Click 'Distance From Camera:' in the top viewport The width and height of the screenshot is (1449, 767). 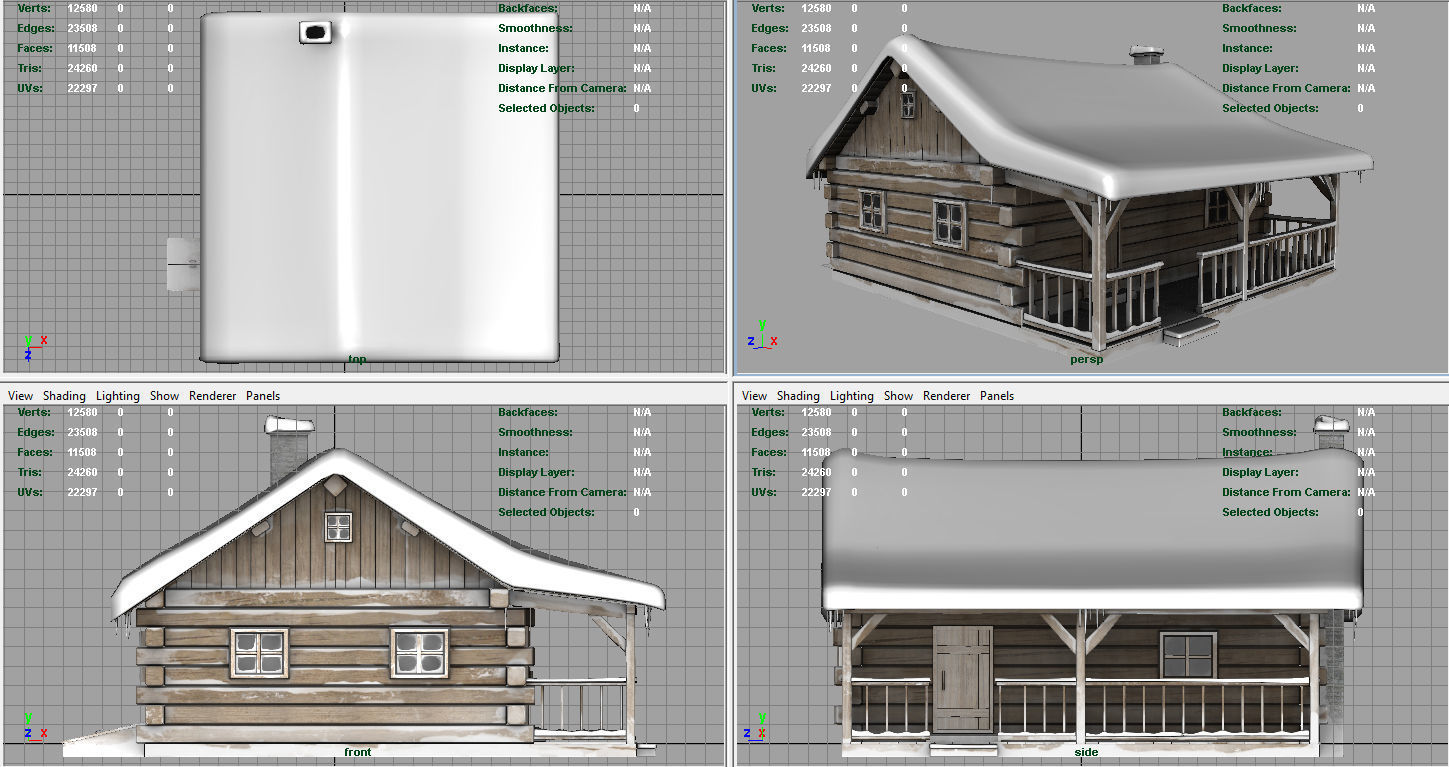point(562,88)
